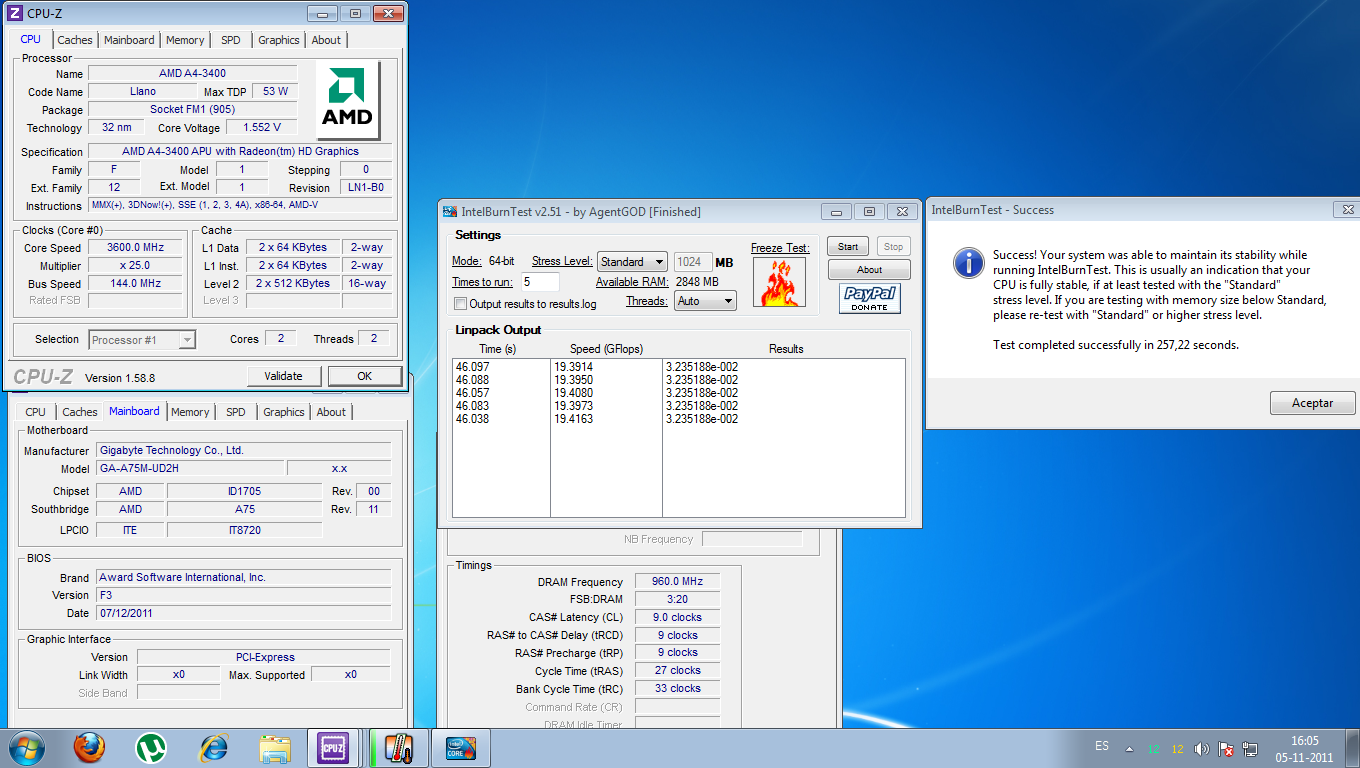
Task: Select the Core Voltage value 1.552 V
Action: [x=262, y=127]
